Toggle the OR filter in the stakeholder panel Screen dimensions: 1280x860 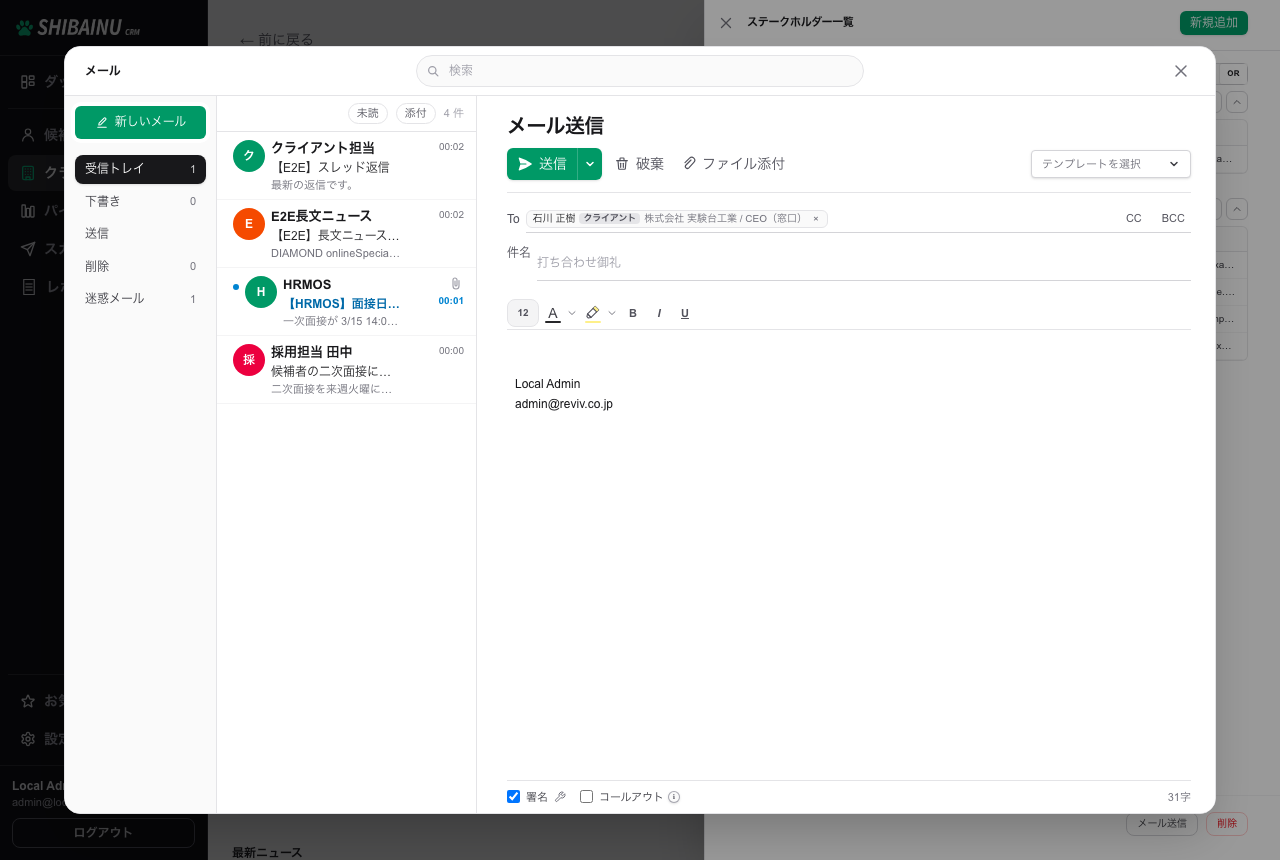(x=1233, y=73)
